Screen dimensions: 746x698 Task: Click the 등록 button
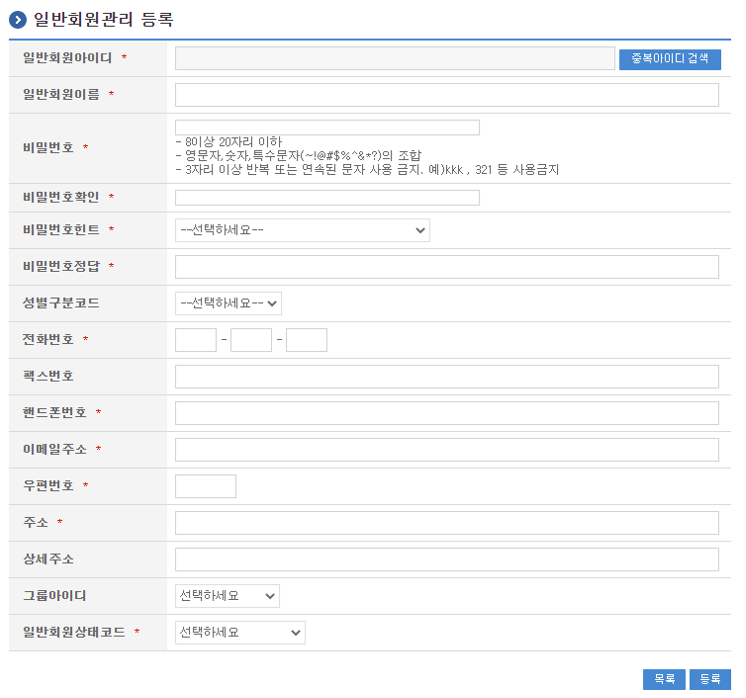point(710,679)
